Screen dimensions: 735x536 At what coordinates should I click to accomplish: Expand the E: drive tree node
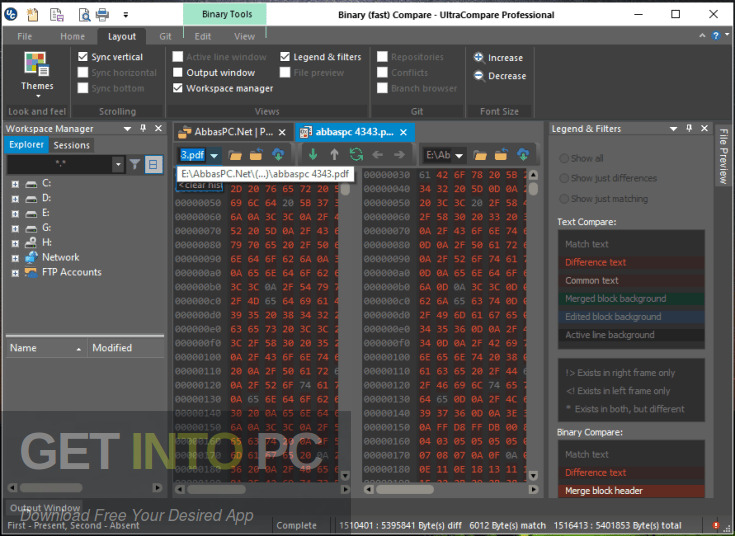pos(15,214)
